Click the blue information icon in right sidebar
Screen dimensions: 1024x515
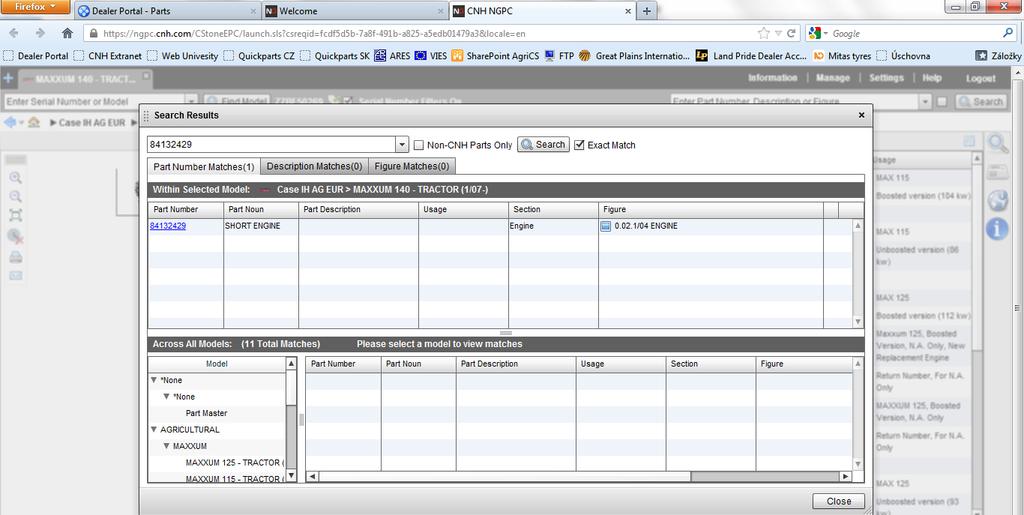[x=997, y=229]
